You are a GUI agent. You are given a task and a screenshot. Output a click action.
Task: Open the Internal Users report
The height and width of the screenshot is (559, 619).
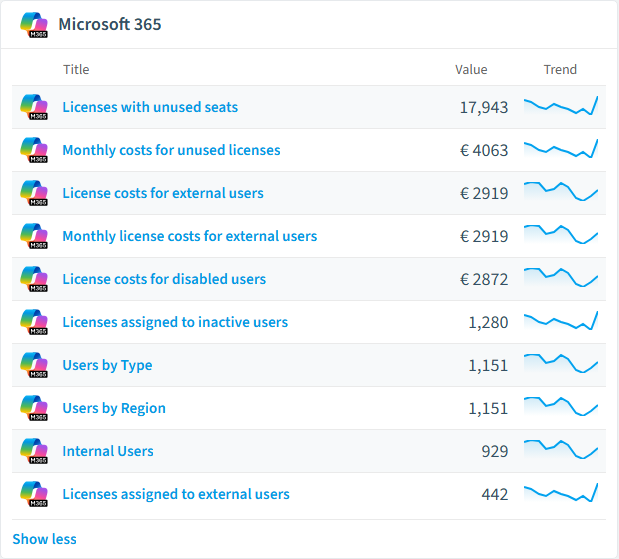pyautogui.click(x=108, y=451)
